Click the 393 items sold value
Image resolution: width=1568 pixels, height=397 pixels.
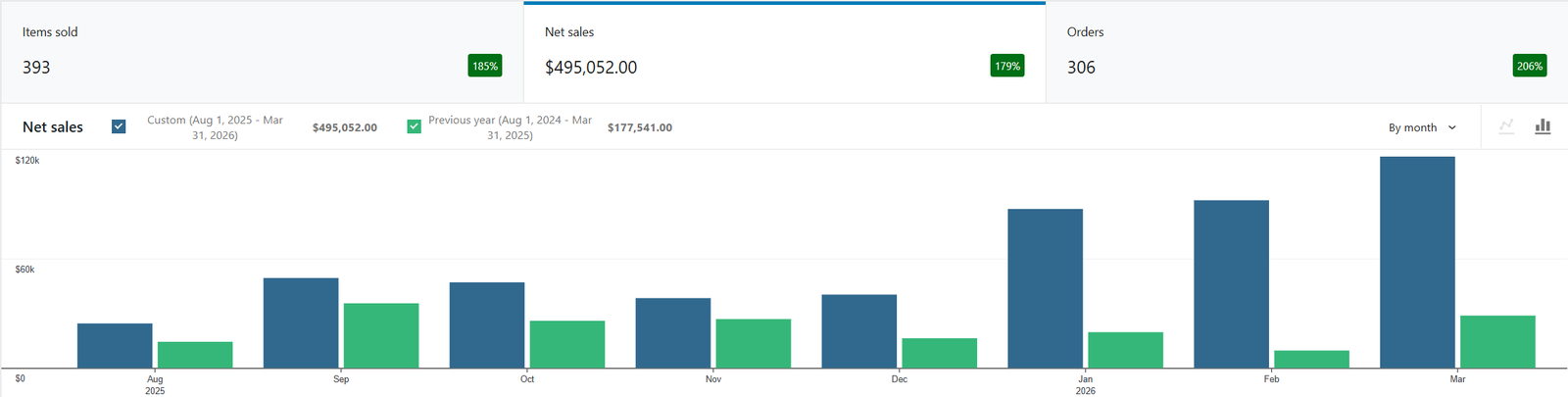pos(36,68)
